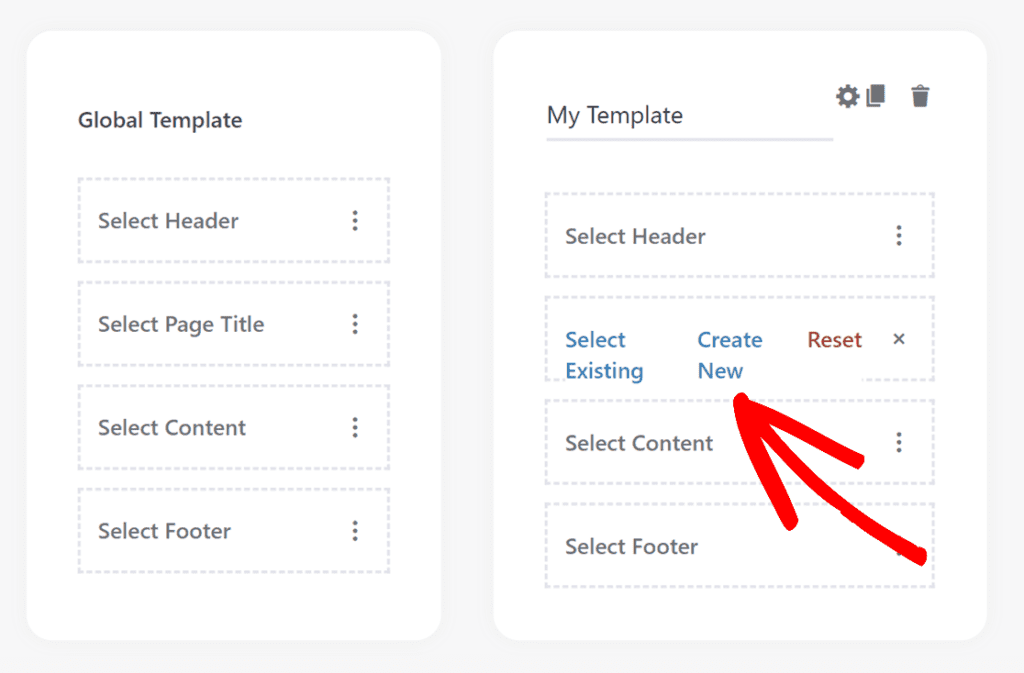Click Select Footer text in Global Template
Viewport: 1024px width, 673px height.
point(164,531)
